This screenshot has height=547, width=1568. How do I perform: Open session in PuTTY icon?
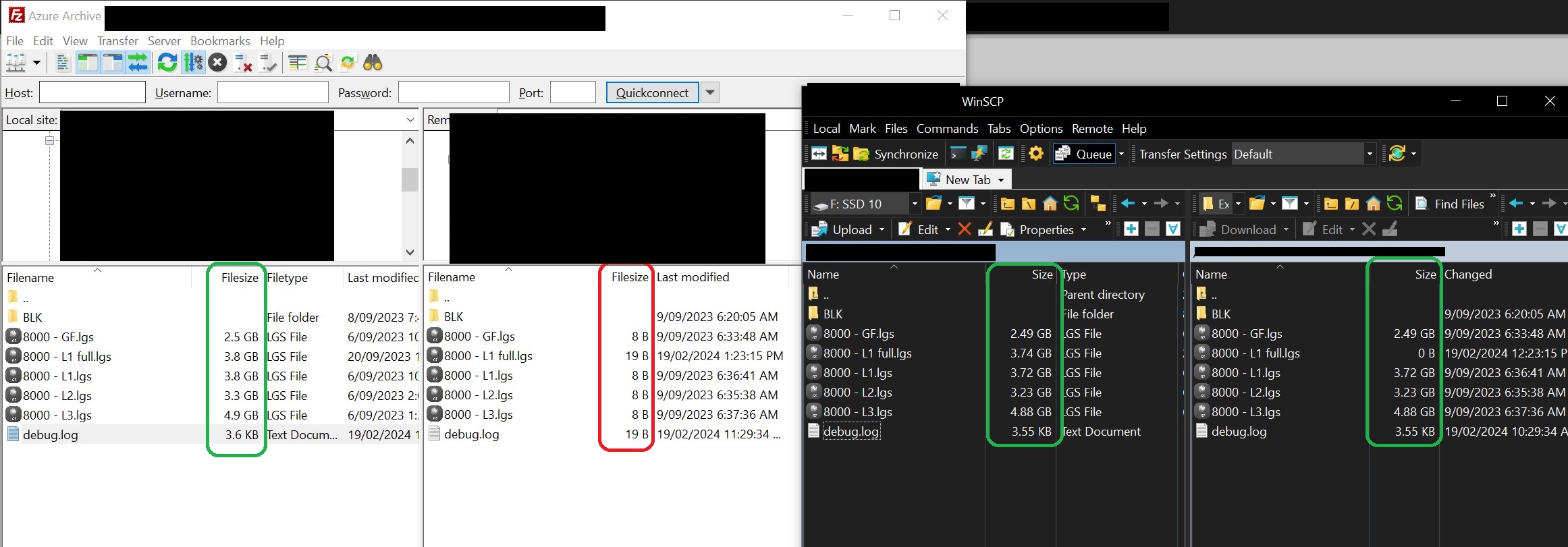coord(979,154)
